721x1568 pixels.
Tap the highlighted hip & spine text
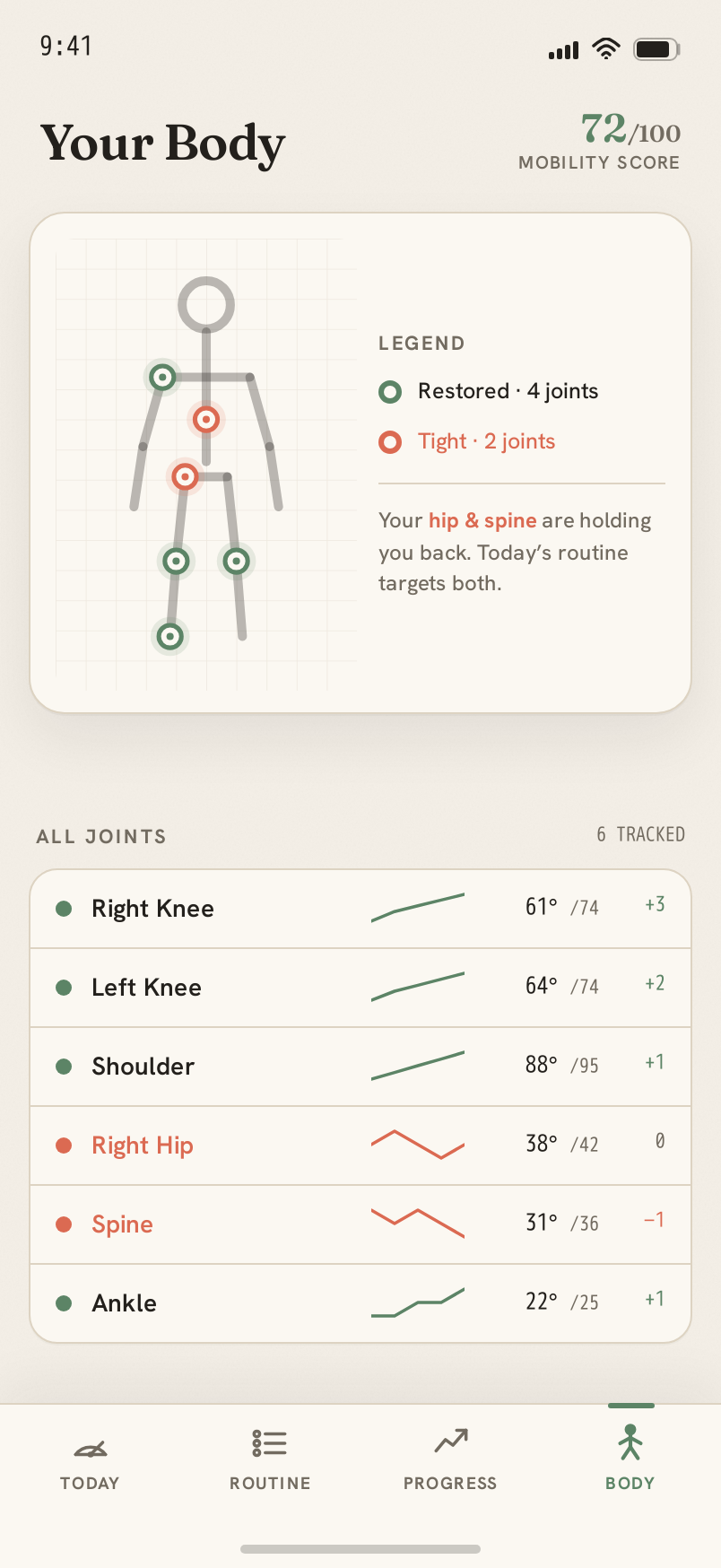click(482, 520)
